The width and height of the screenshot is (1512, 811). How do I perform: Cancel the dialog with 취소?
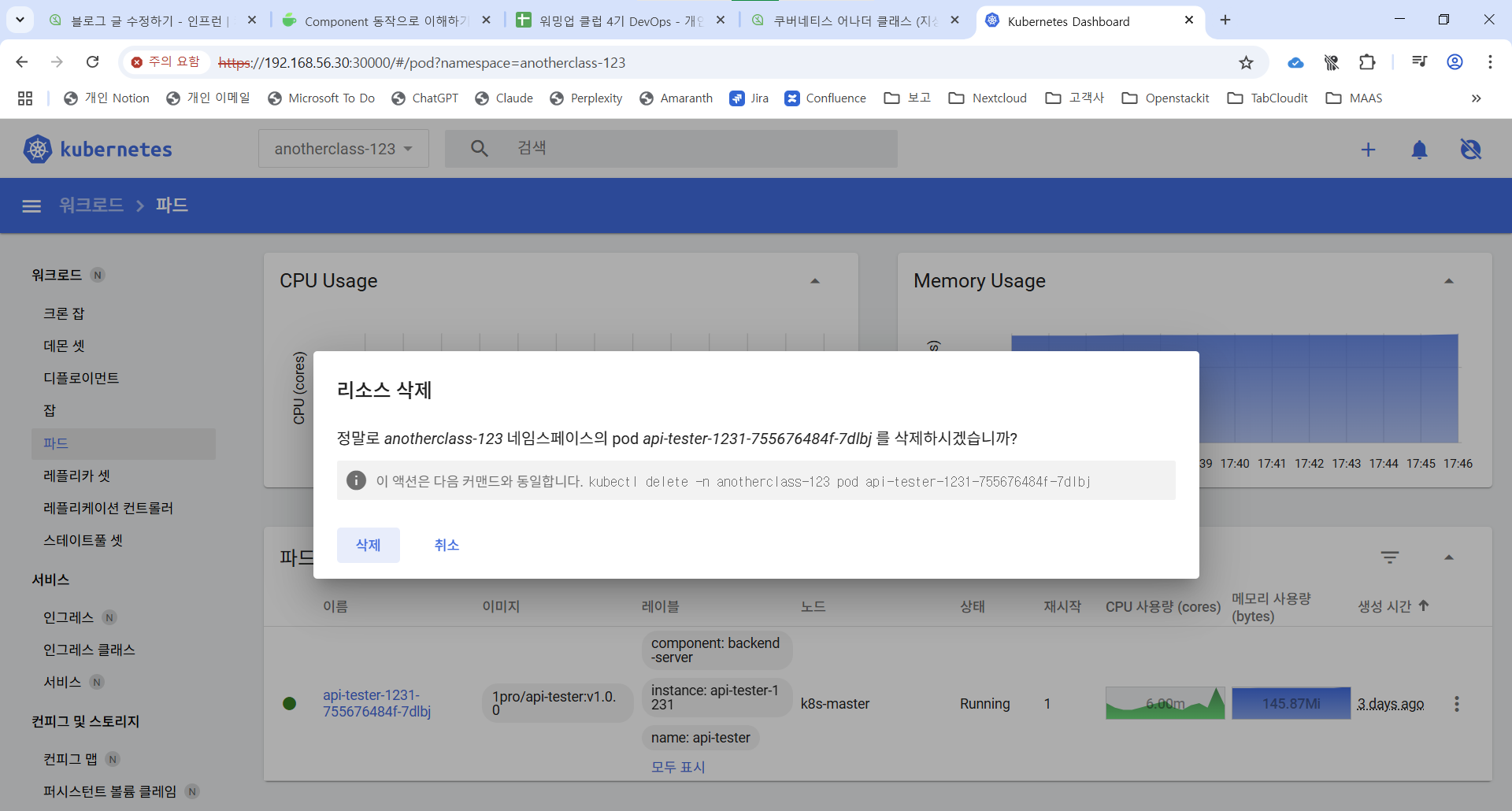447,545
